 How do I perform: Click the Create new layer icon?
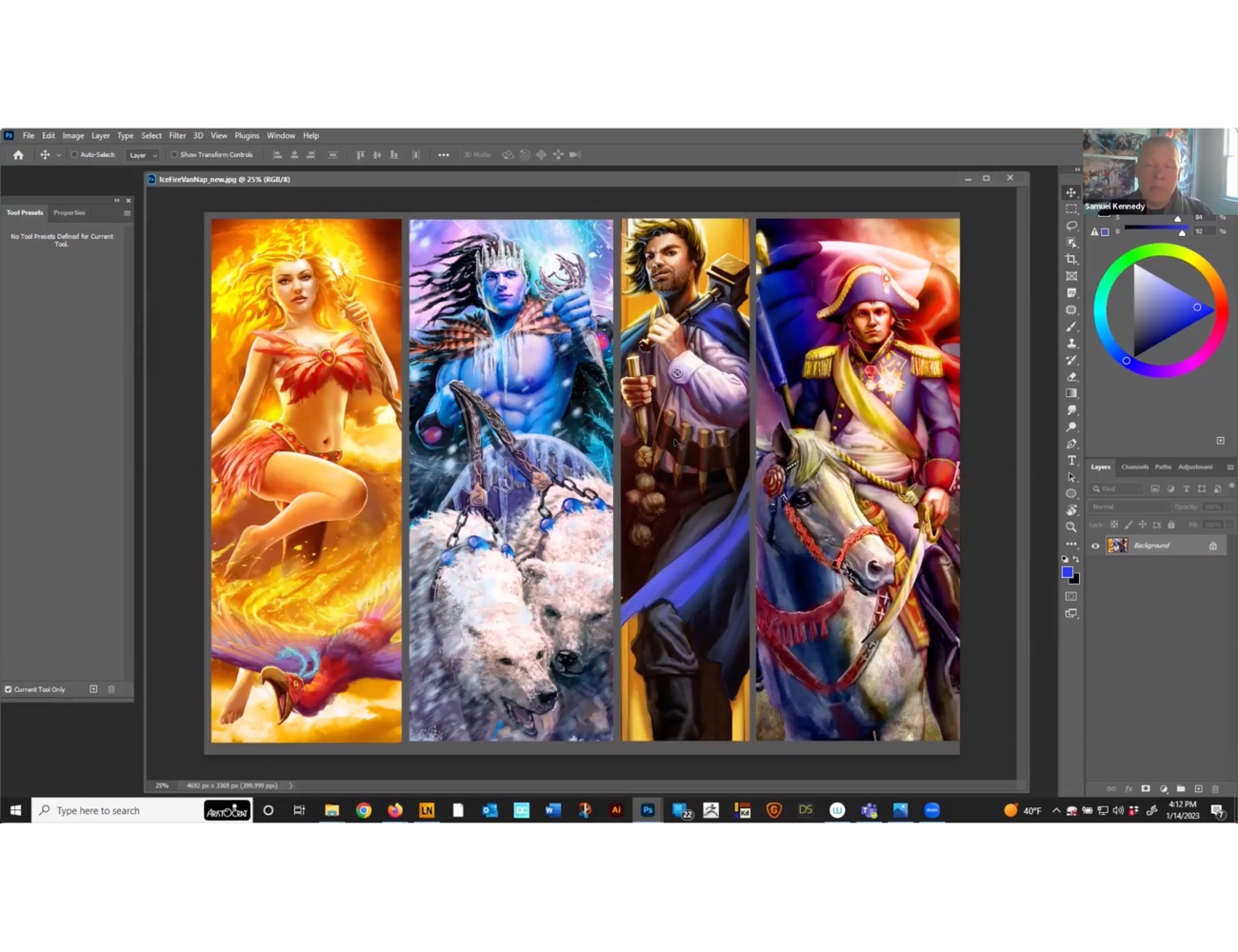tap(1199, 788)
